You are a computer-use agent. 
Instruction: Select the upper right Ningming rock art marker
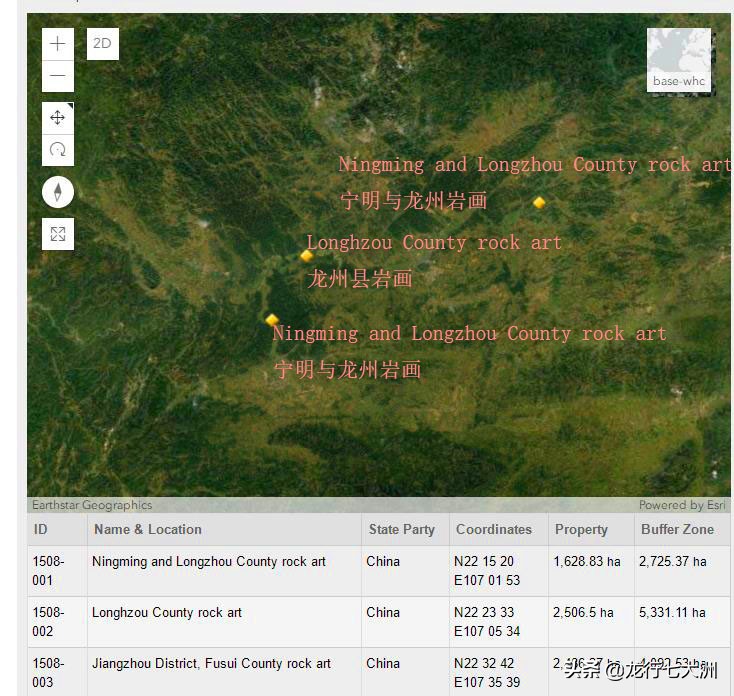[539, 202]
